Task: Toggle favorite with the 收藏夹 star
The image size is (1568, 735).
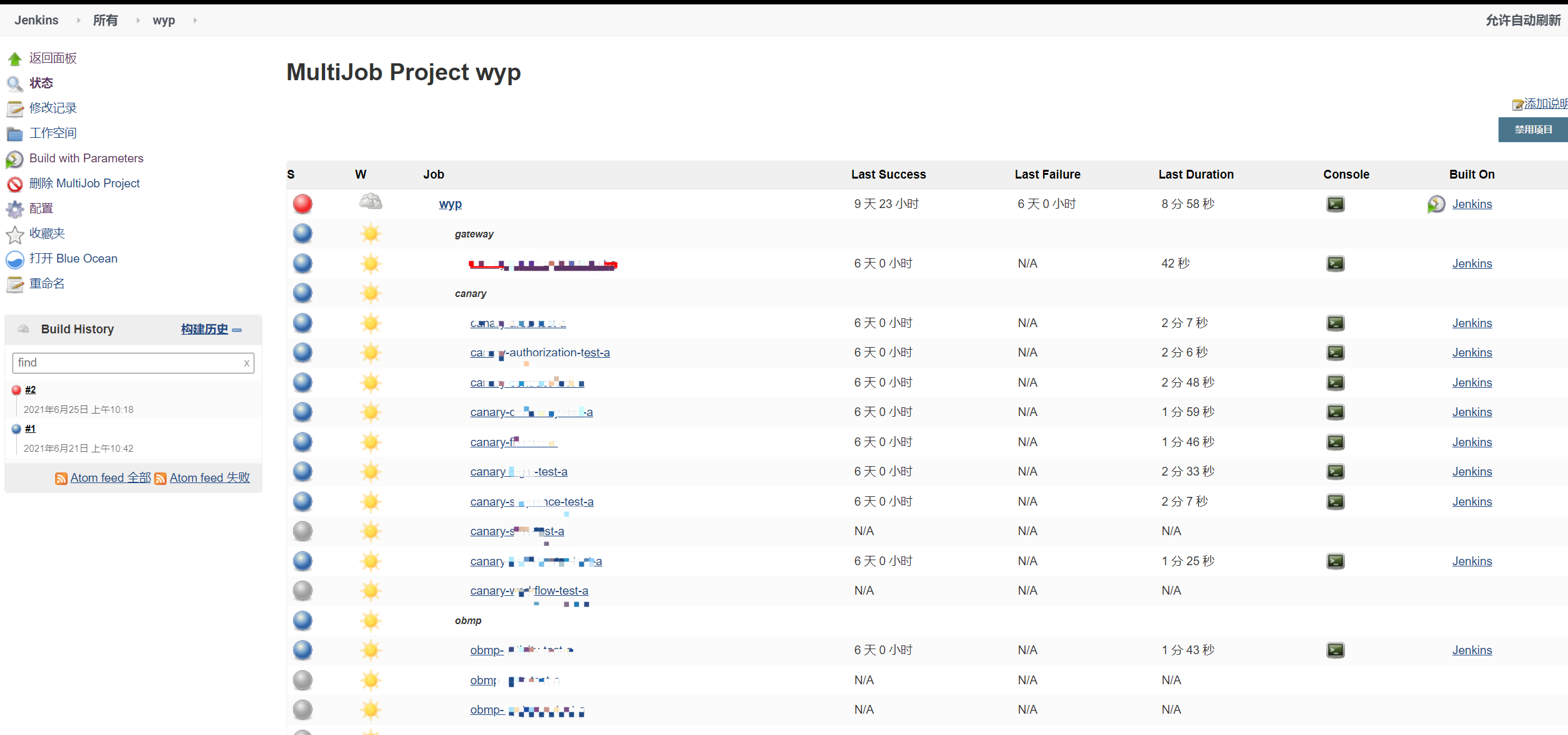Action: pos(14,234)
